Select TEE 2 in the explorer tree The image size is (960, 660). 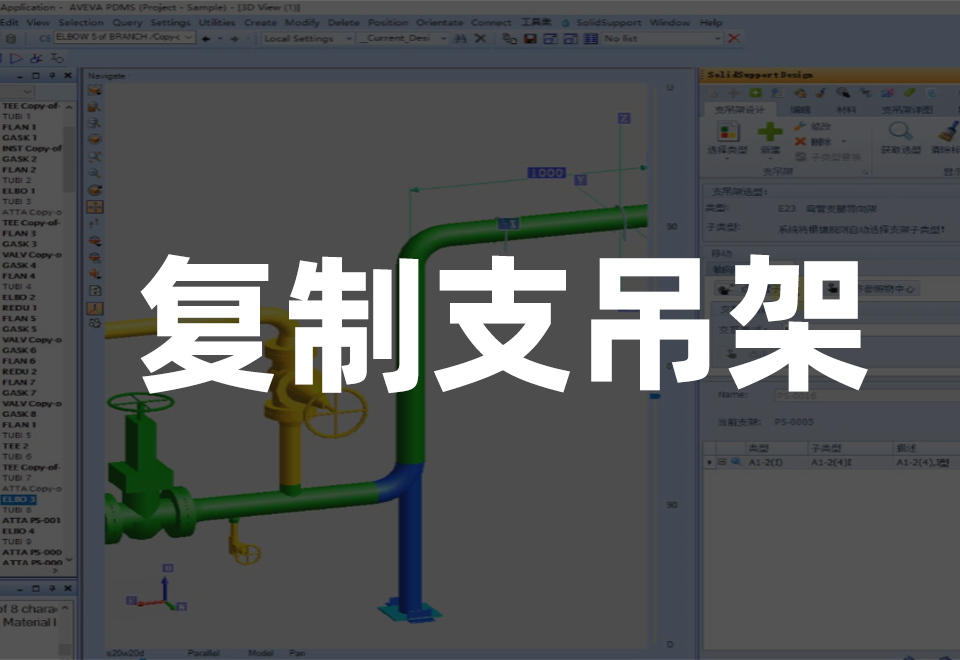(15, 446)
